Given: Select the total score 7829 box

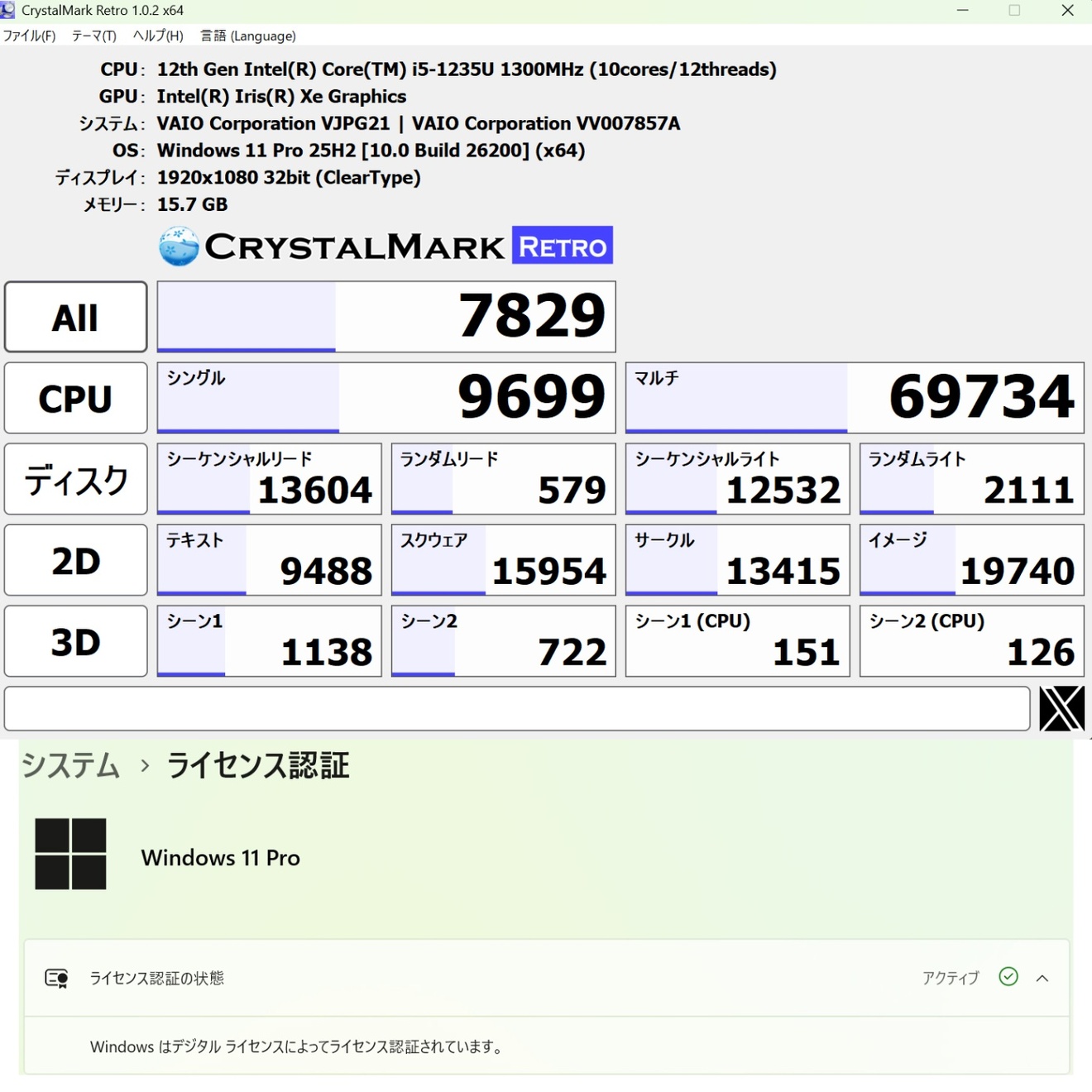Looking at the screenshot, I should point(386,317).
